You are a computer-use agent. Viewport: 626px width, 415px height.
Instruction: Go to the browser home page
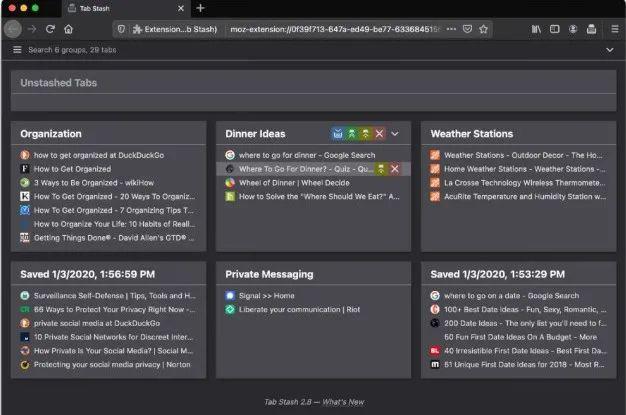[68, 29]
